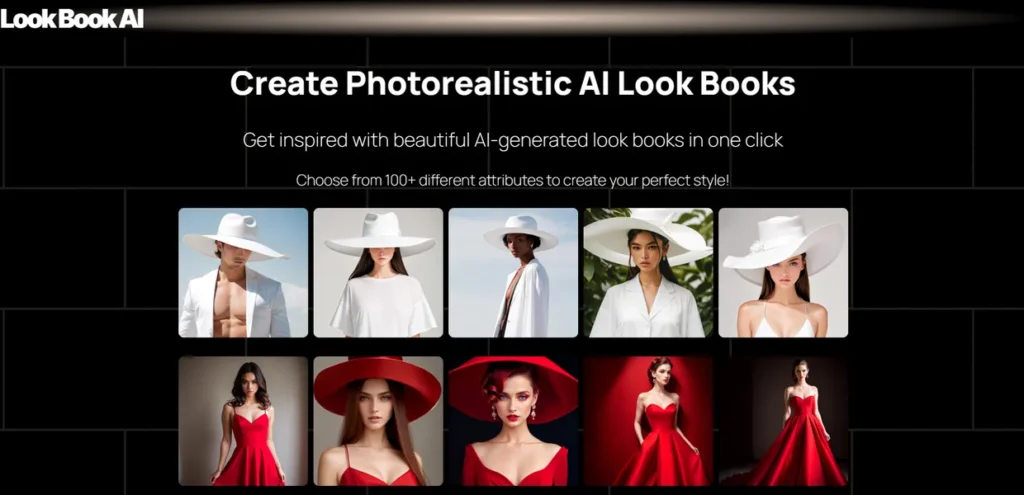
Task: Select the red-hat woman wearing red earrings
Action: 513,421
